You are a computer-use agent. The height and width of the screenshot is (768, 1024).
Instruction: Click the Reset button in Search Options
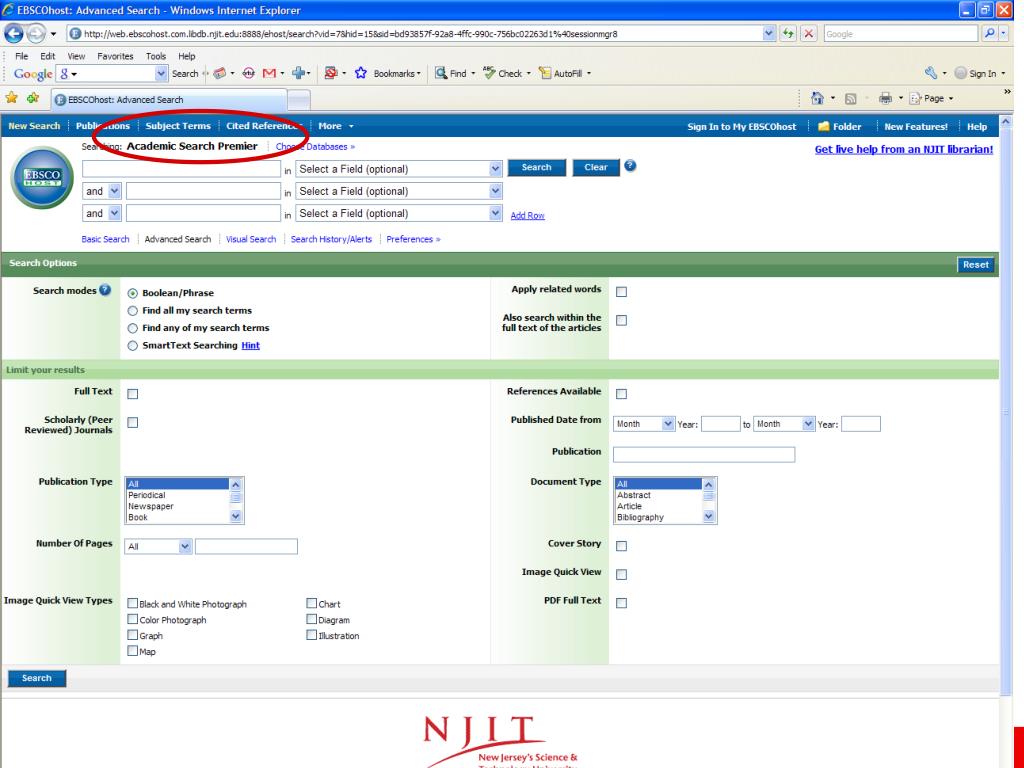(x=976, y=264)
